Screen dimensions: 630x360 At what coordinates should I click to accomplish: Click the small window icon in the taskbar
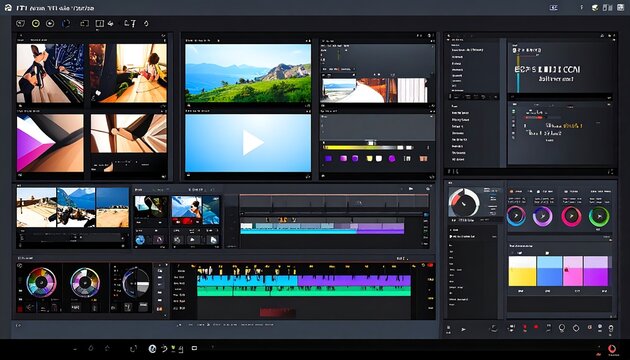[194, 348]
